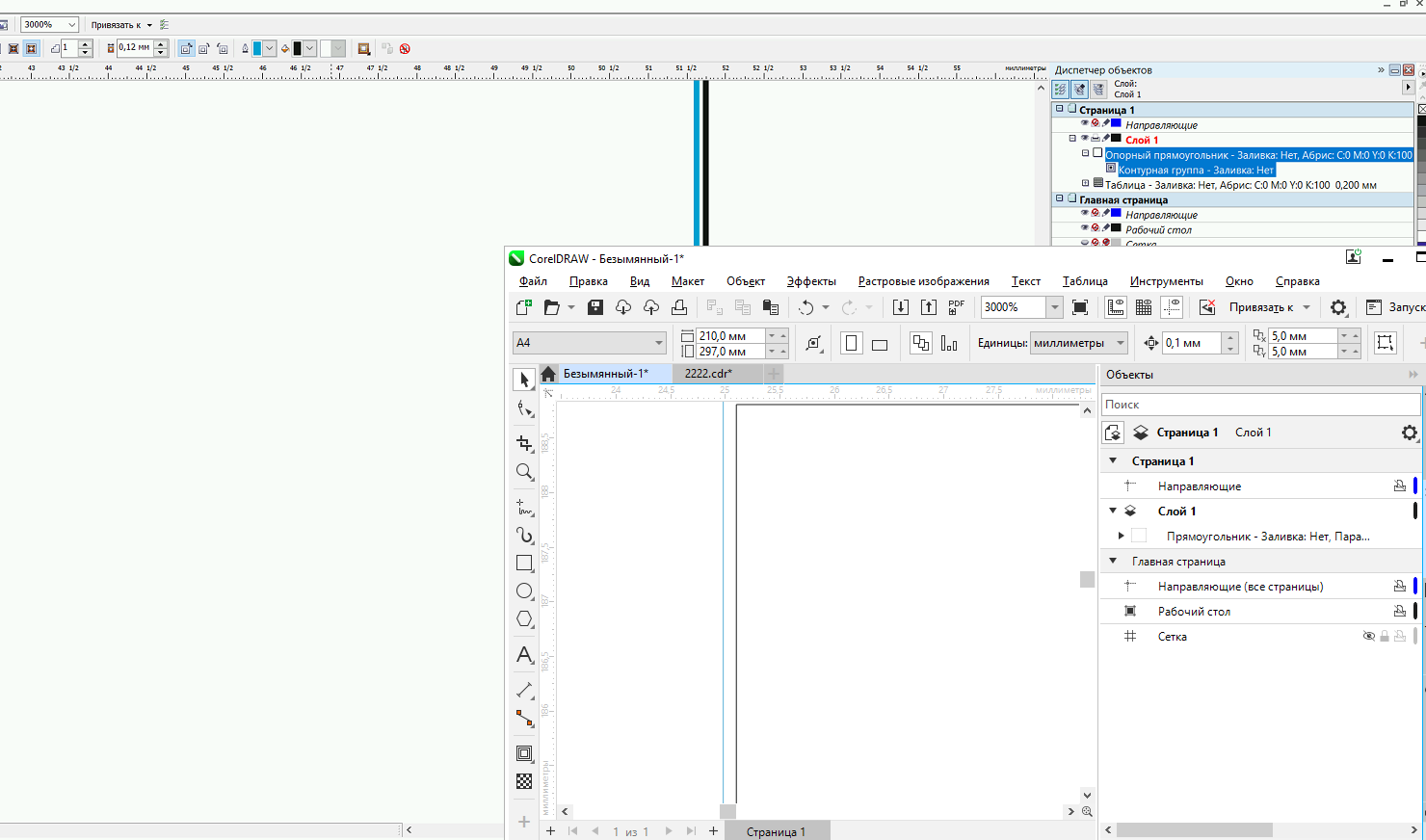The height and width of the screenshot is (840, 1426).
Task: Open the Эффекты menu
Action: point(810,281)
